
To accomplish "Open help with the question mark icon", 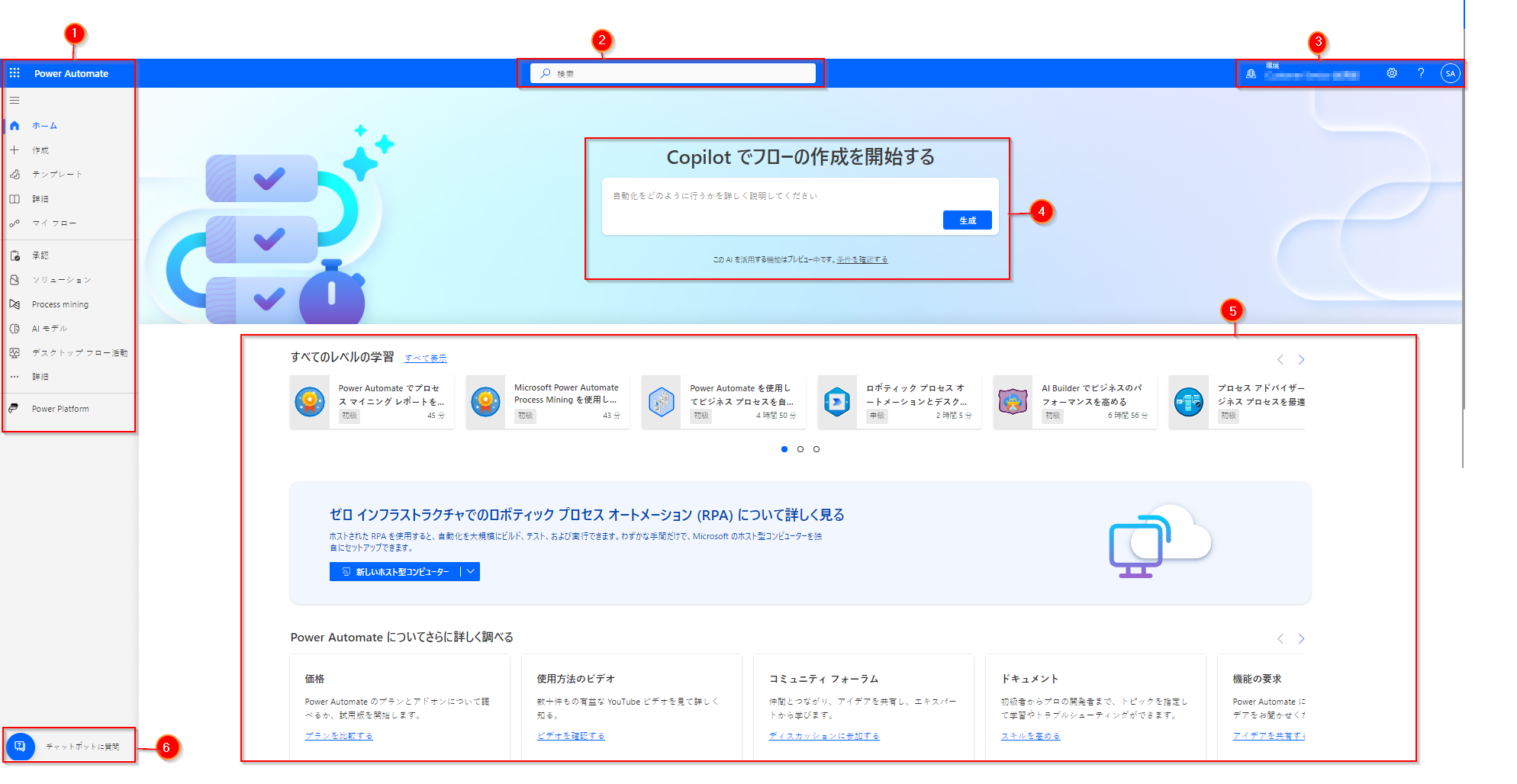I will (1421, 73).
